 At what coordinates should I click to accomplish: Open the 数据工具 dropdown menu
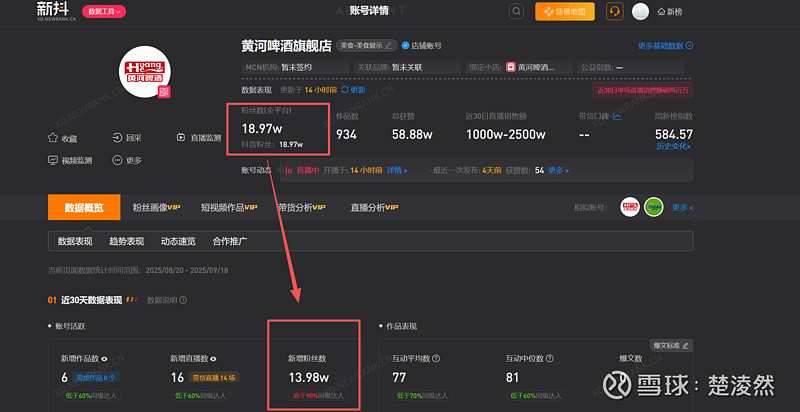(104, 11)
